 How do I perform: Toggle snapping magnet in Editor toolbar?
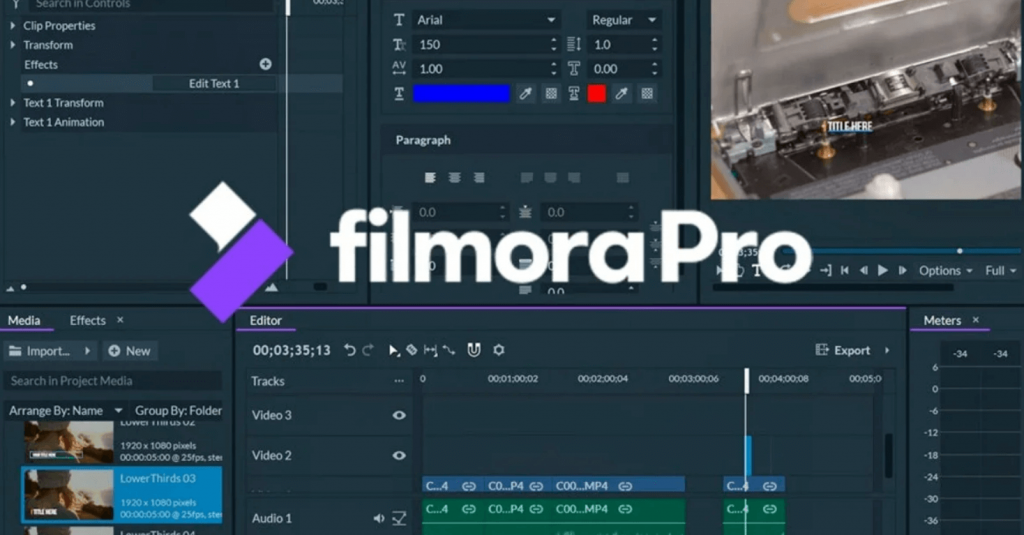tap(474, 350)
